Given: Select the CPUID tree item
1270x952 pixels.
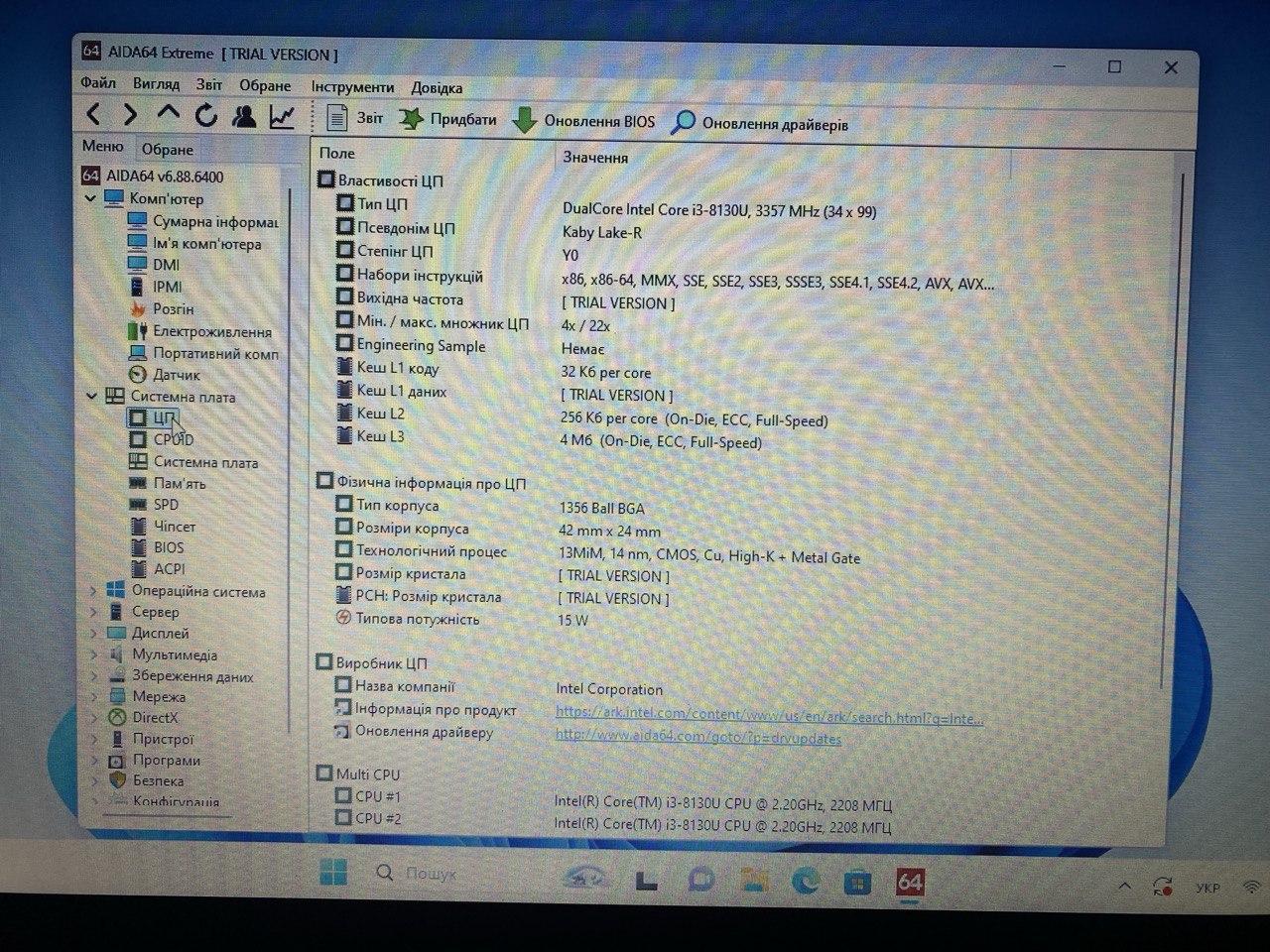Looking at the screenshot, I should pos(161,439).
